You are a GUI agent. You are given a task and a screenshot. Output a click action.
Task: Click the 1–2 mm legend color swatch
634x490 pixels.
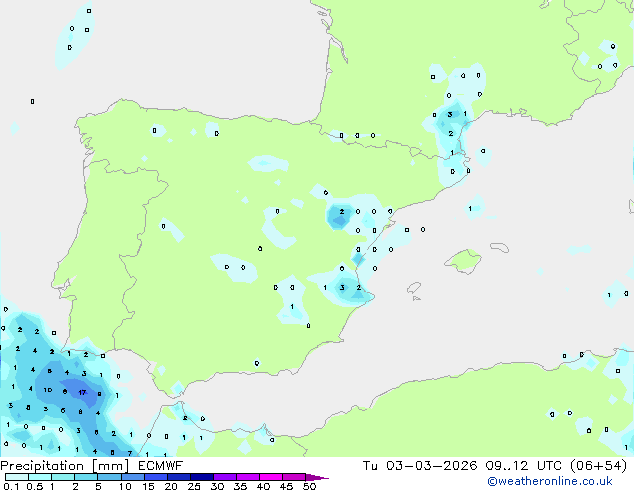pyautogui.click(x=63, y=477)
